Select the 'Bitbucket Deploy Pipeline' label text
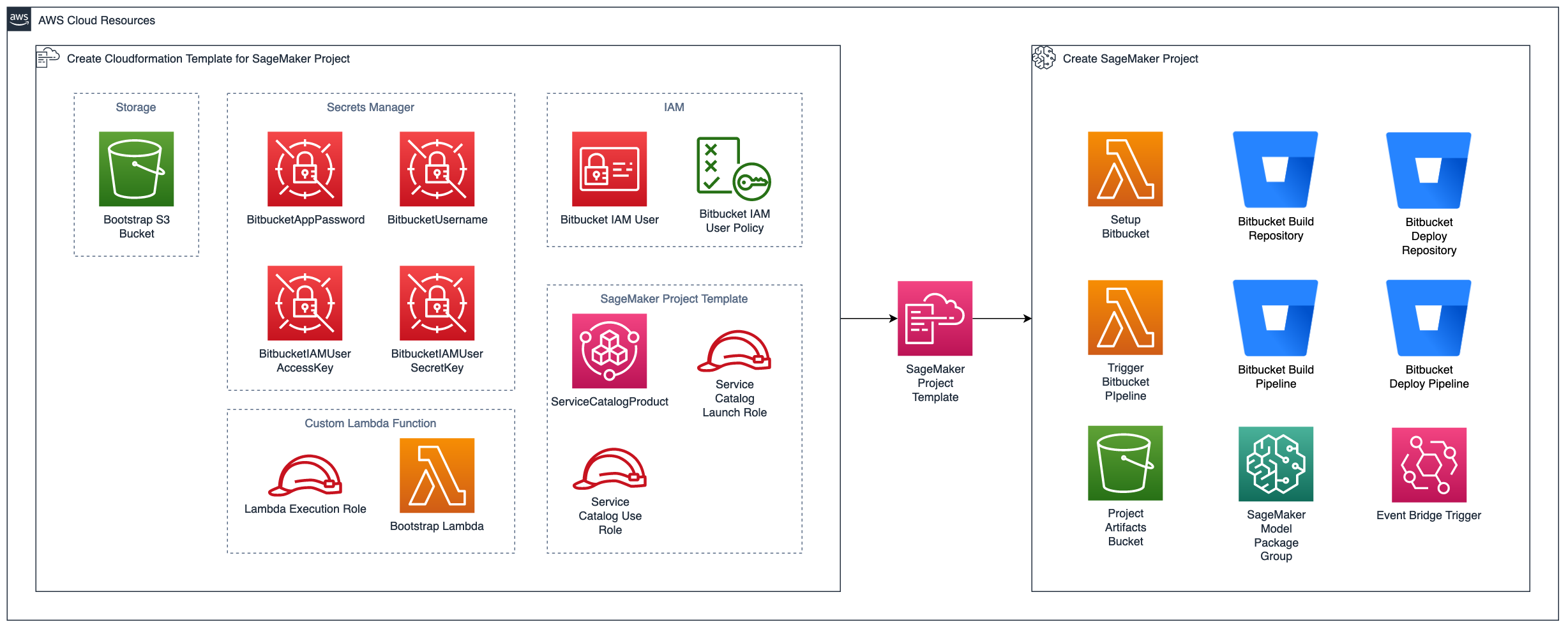This screenshot has width=1568, height=629. (1429, 377)
